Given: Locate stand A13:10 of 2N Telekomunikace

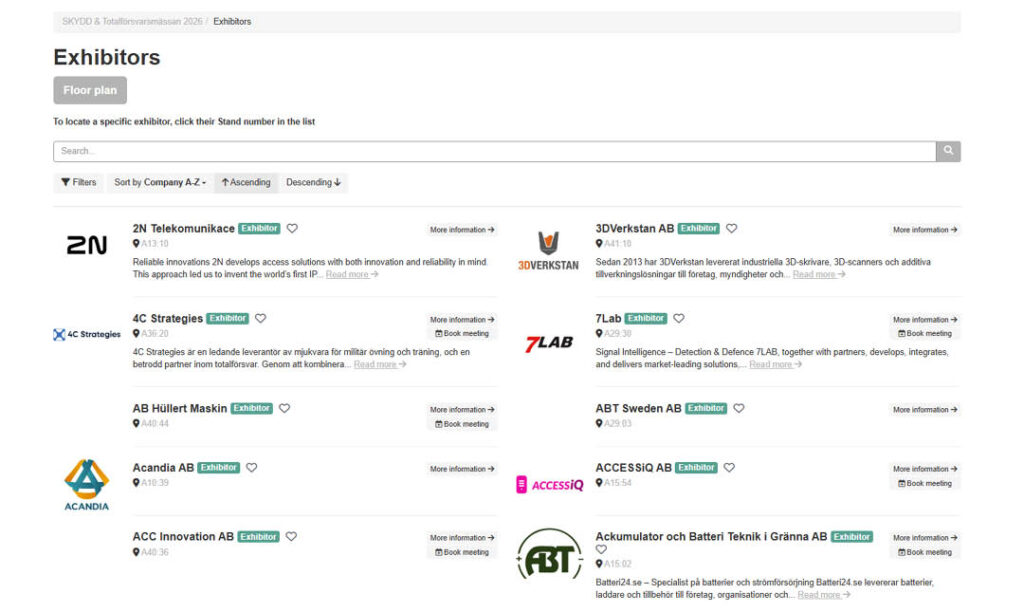Looking at the screenshot, I should 155,244.
